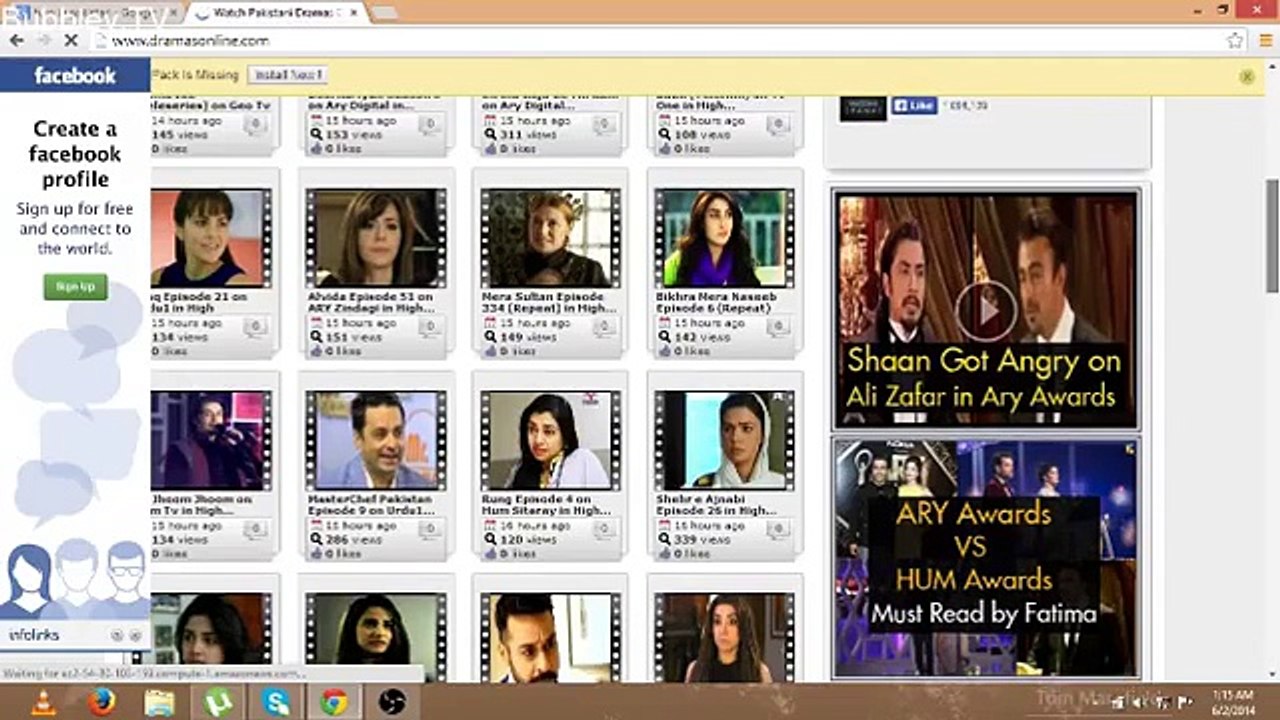Open Skype from the taskbar

276,703
